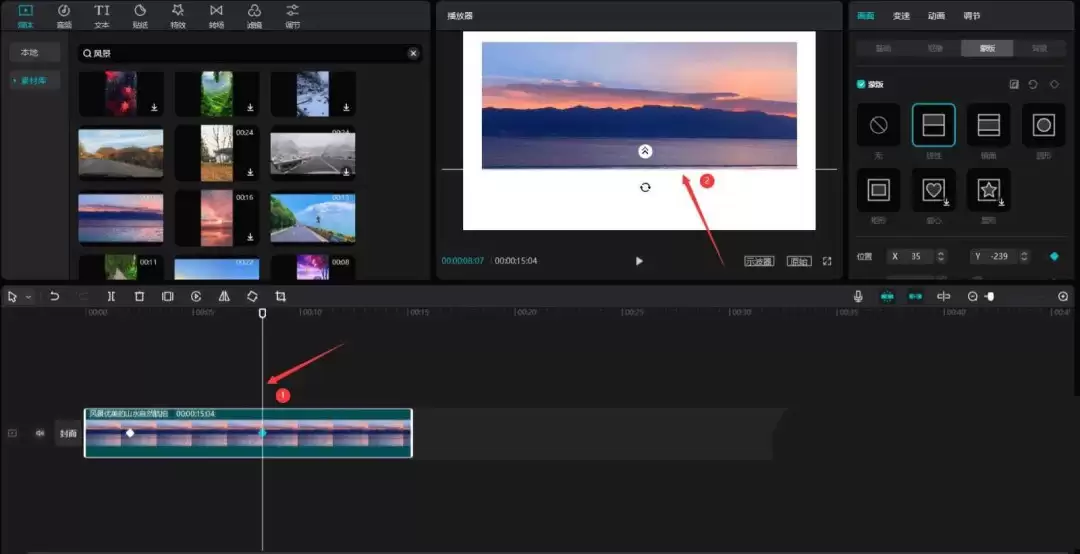Click the split clip tool in timeline toolbar

(111, 297)
